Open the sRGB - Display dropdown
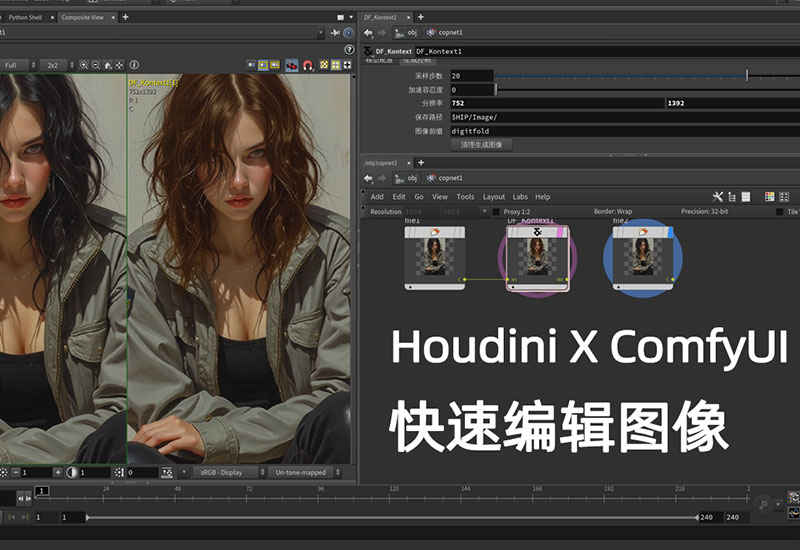This screenshot has height=550, width=800. (229, 472)
